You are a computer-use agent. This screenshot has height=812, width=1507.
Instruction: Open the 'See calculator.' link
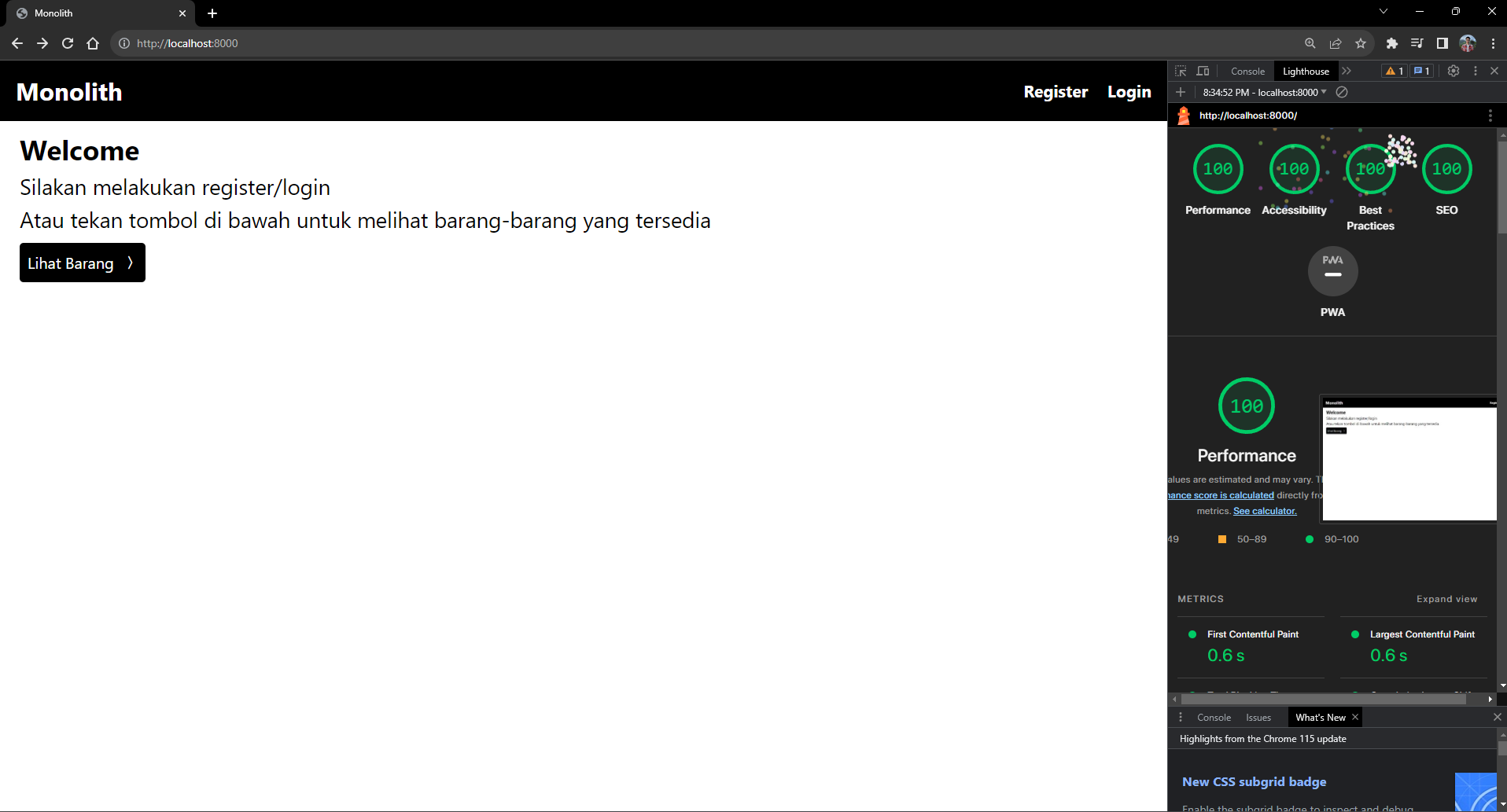click(x=1265, y=511)
